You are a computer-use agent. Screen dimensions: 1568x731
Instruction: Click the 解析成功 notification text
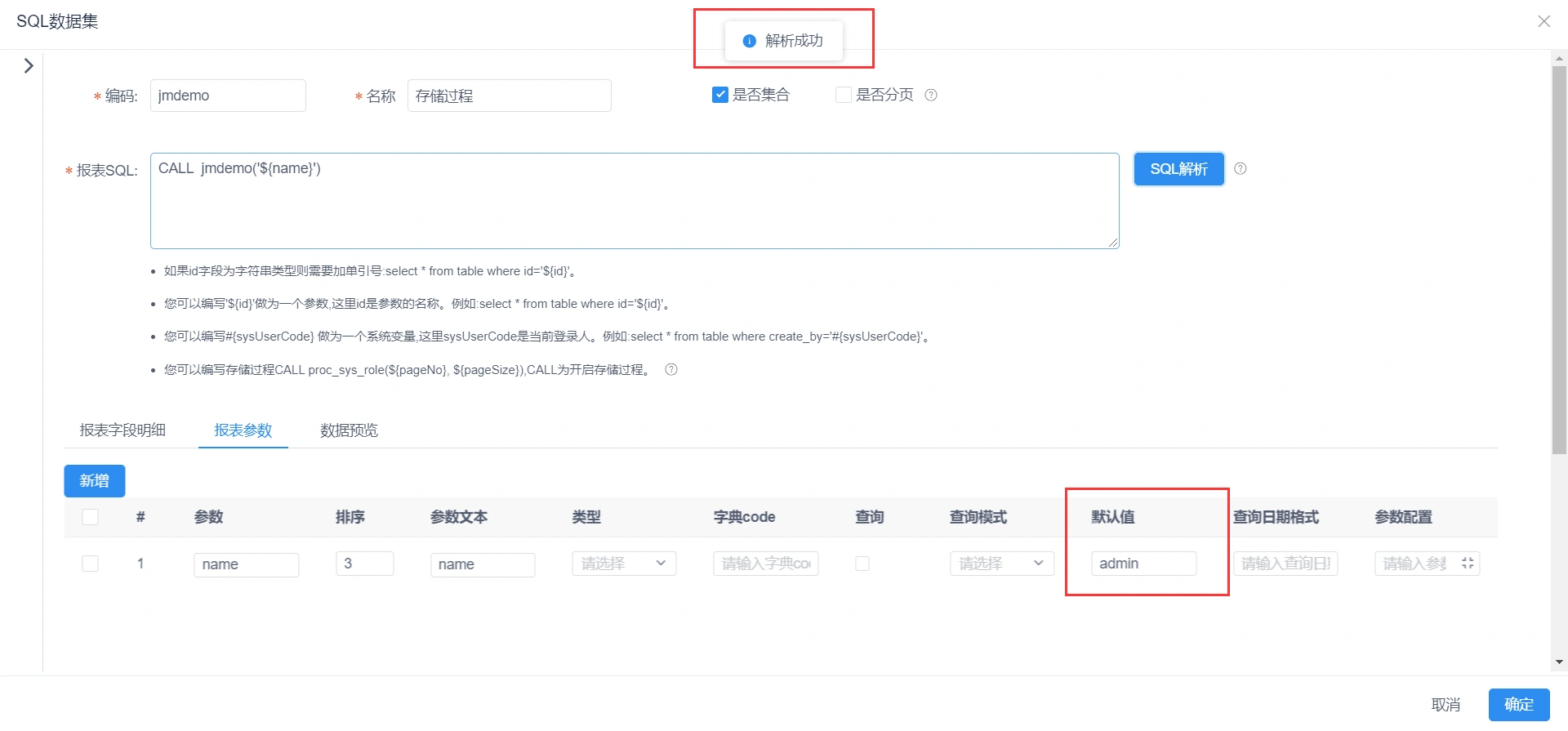794,41
